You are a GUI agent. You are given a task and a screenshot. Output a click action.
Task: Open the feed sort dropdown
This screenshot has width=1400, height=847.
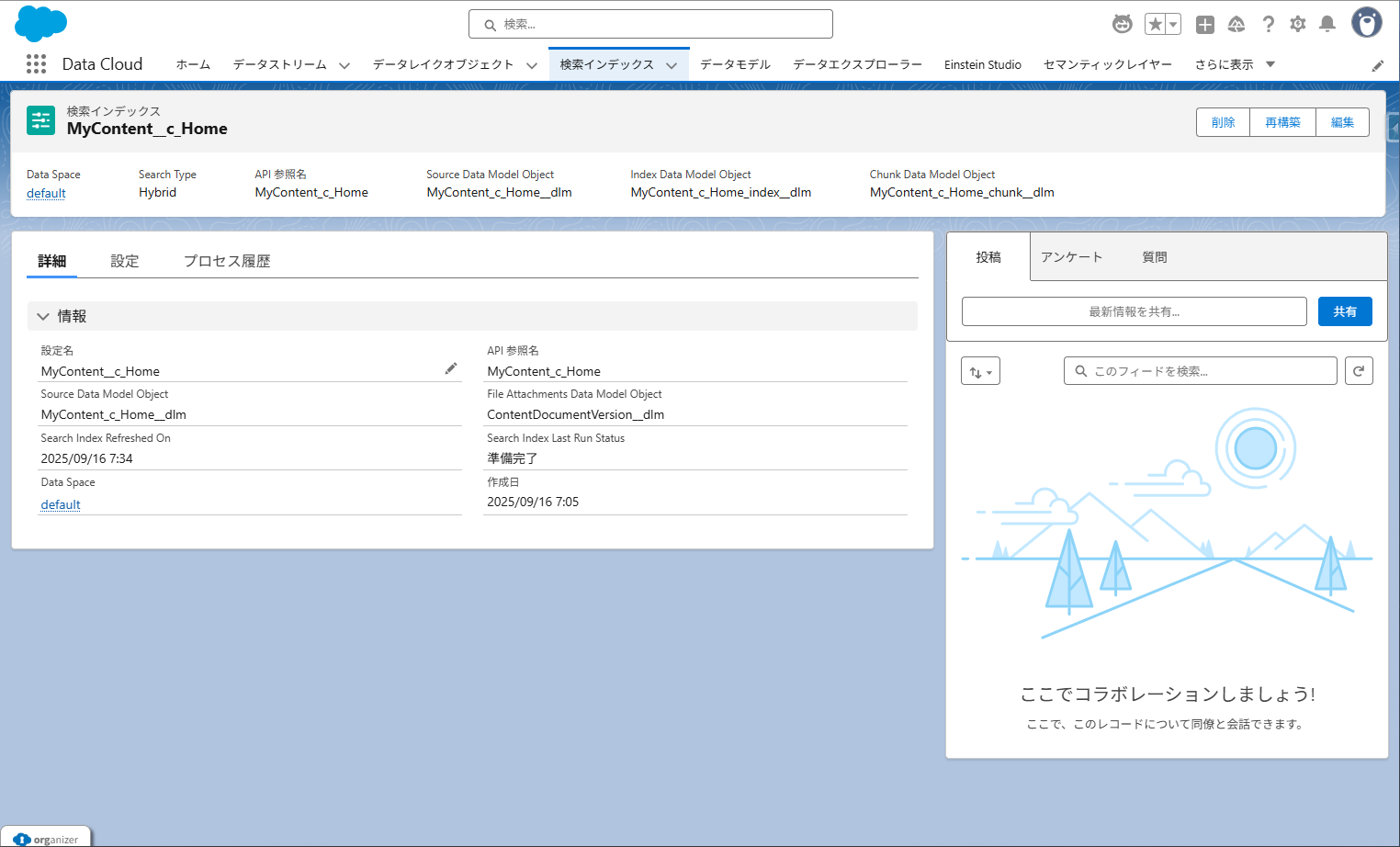(980, 371)
